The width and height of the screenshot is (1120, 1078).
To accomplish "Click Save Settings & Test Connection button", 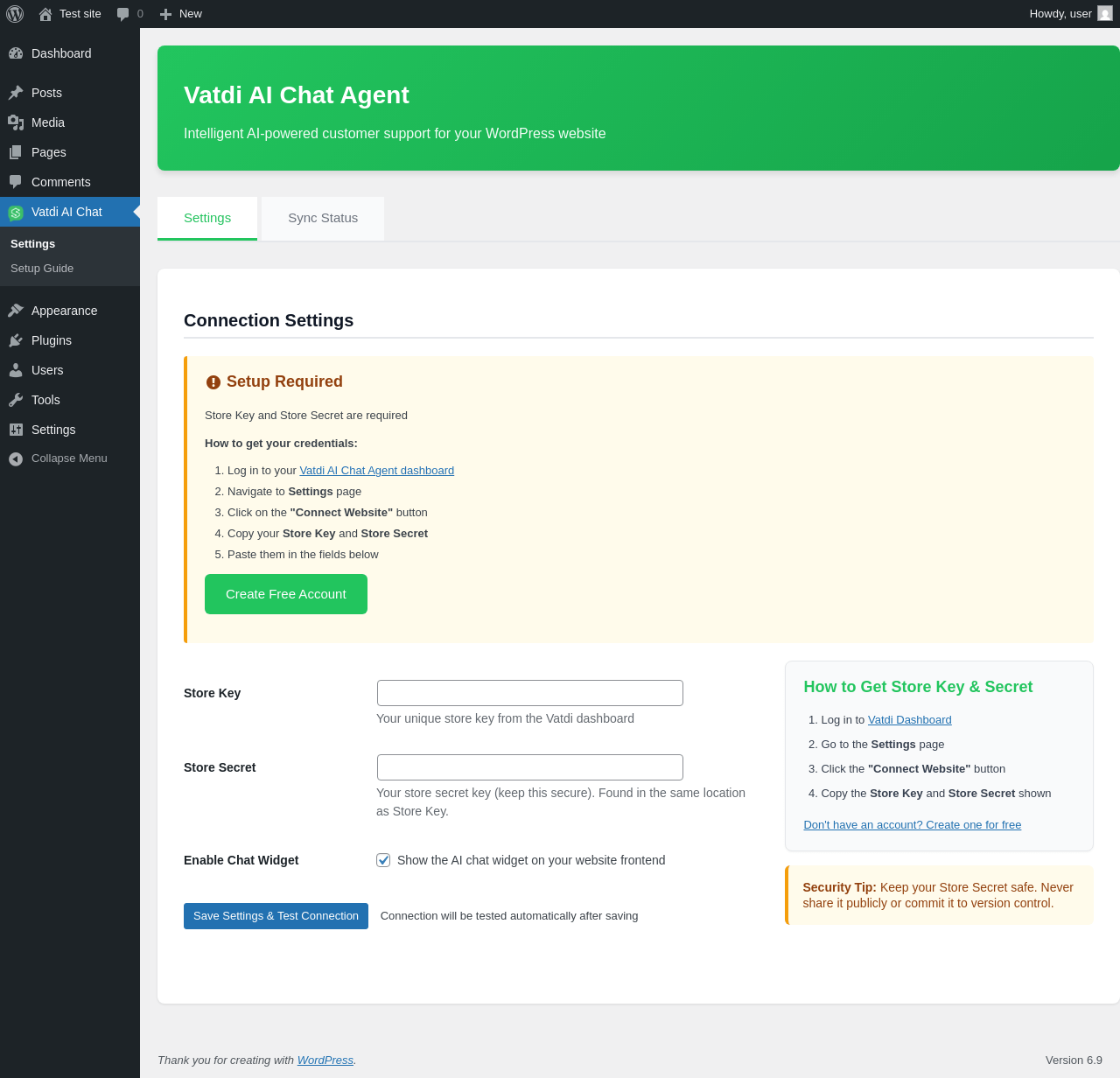I will coord(276,916).
